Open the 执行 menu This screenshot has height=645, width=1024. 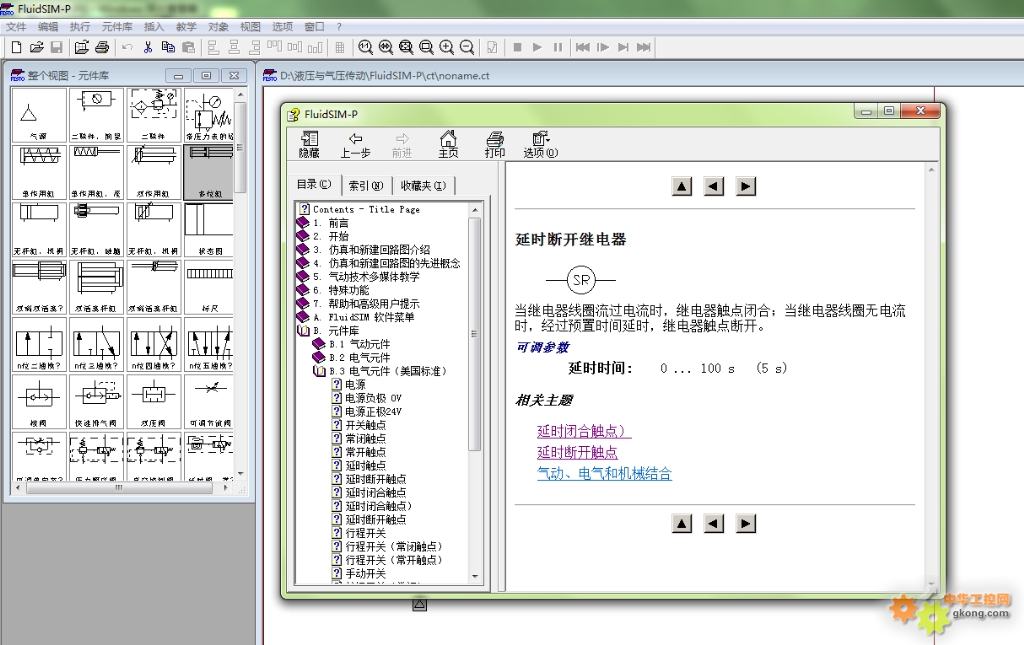pyautogui.click(x=80, y=27)
